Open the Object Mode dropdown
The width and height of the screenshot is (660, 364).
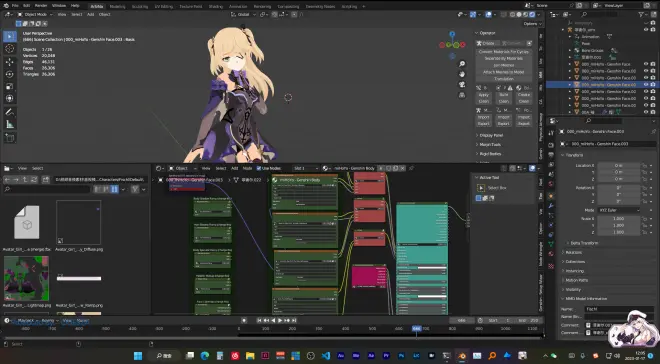[x=35, y=14]
